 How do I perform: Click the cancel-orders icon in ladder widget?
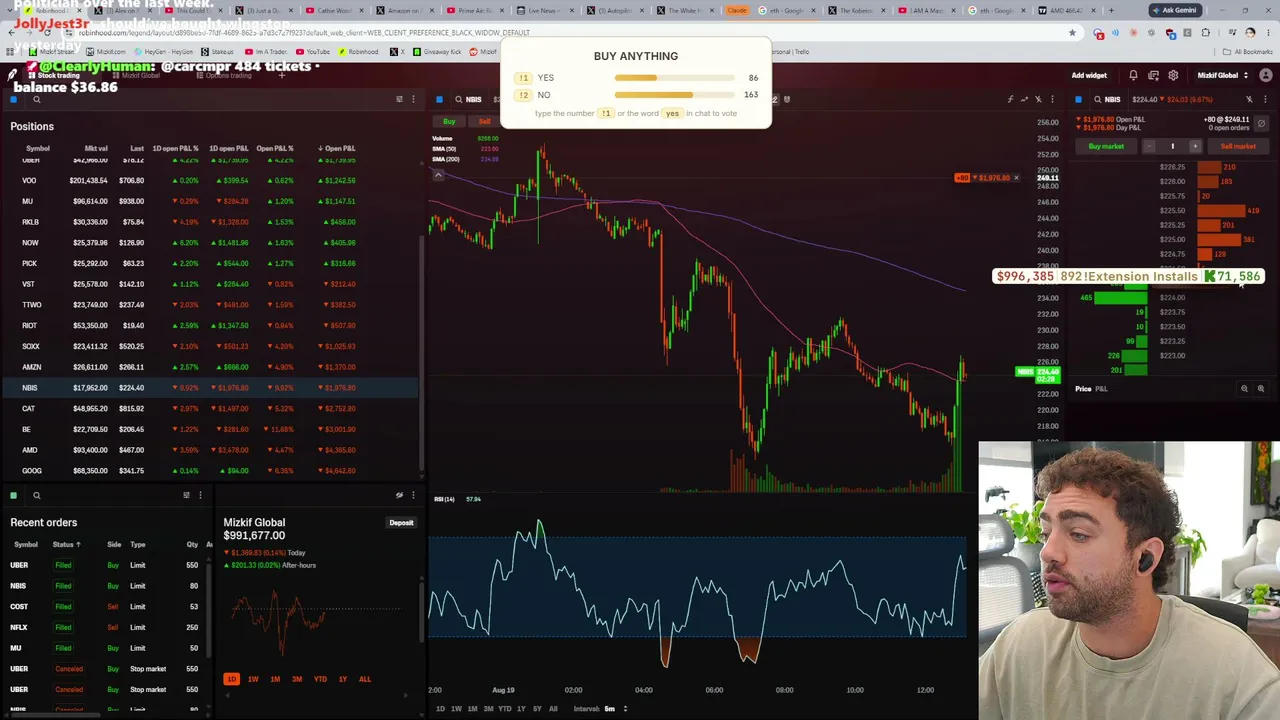pyautogui.click(x=1262, y=123)
